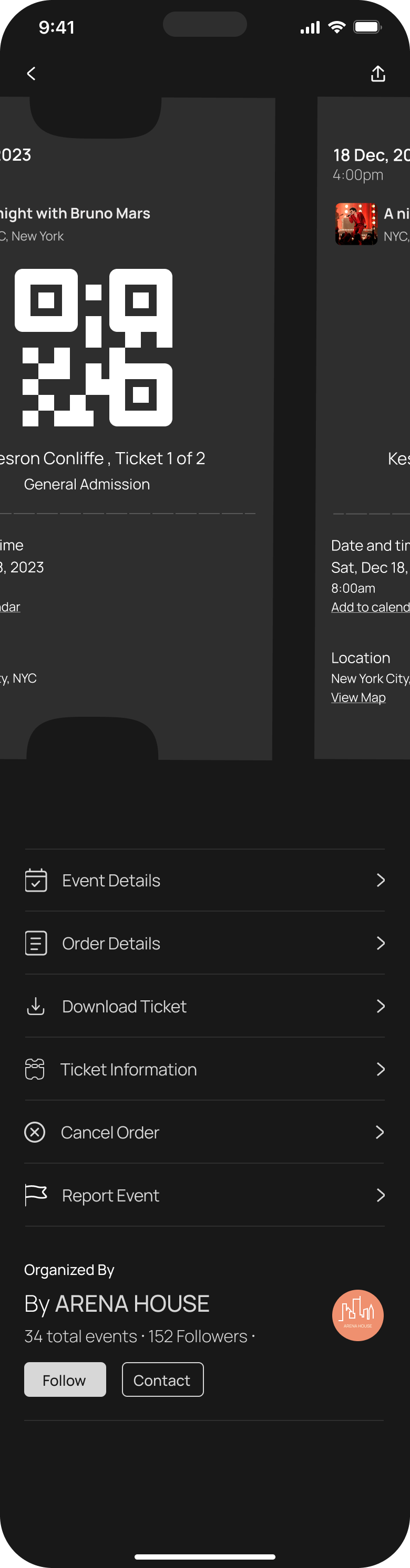Open the By ARENA HOUSE organizer name
The height and width of the screenshot is (1568, 410).
[117, 1304]
